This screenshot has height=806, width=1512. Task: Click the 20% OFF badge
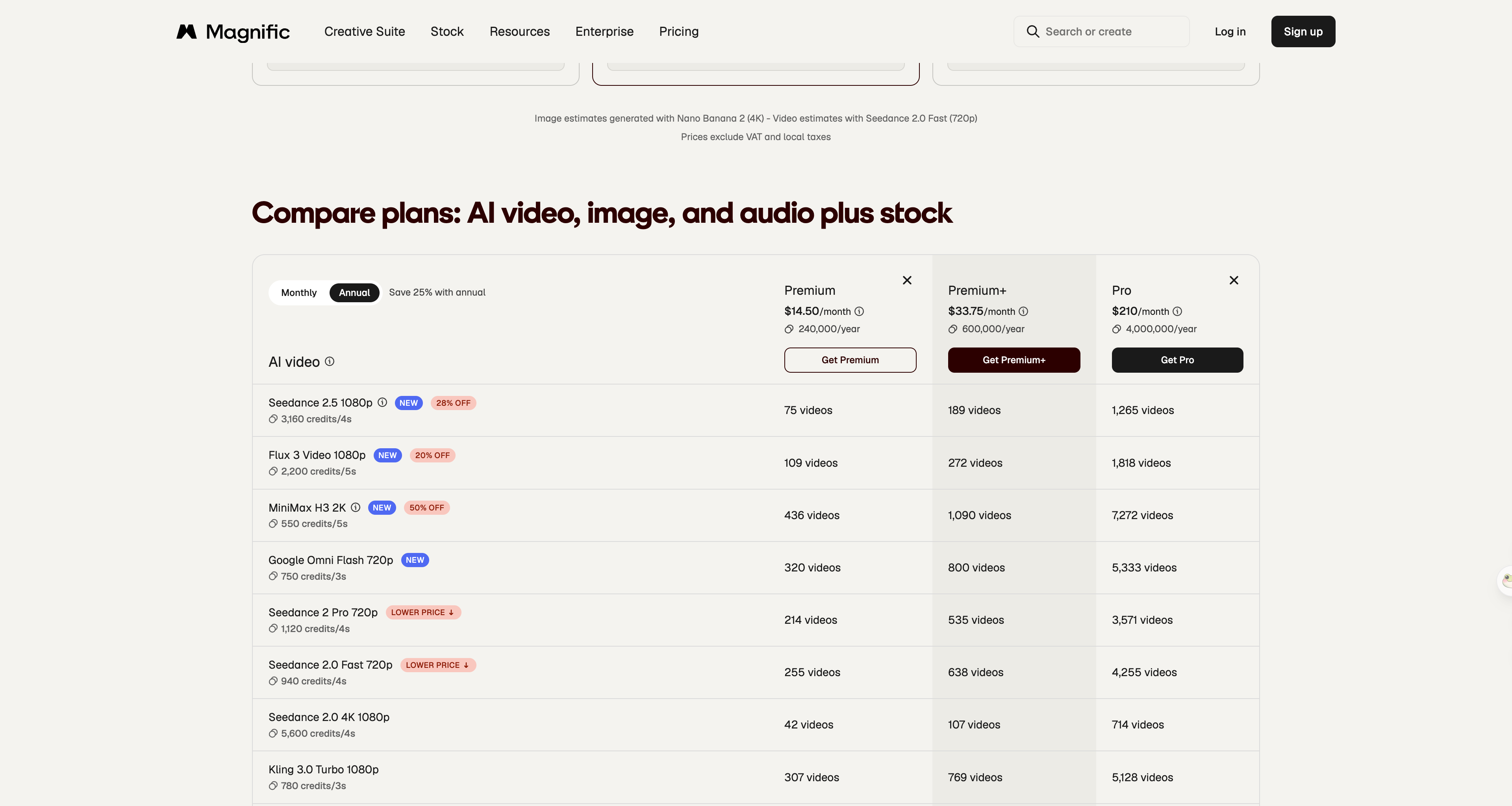coord(433,455)
